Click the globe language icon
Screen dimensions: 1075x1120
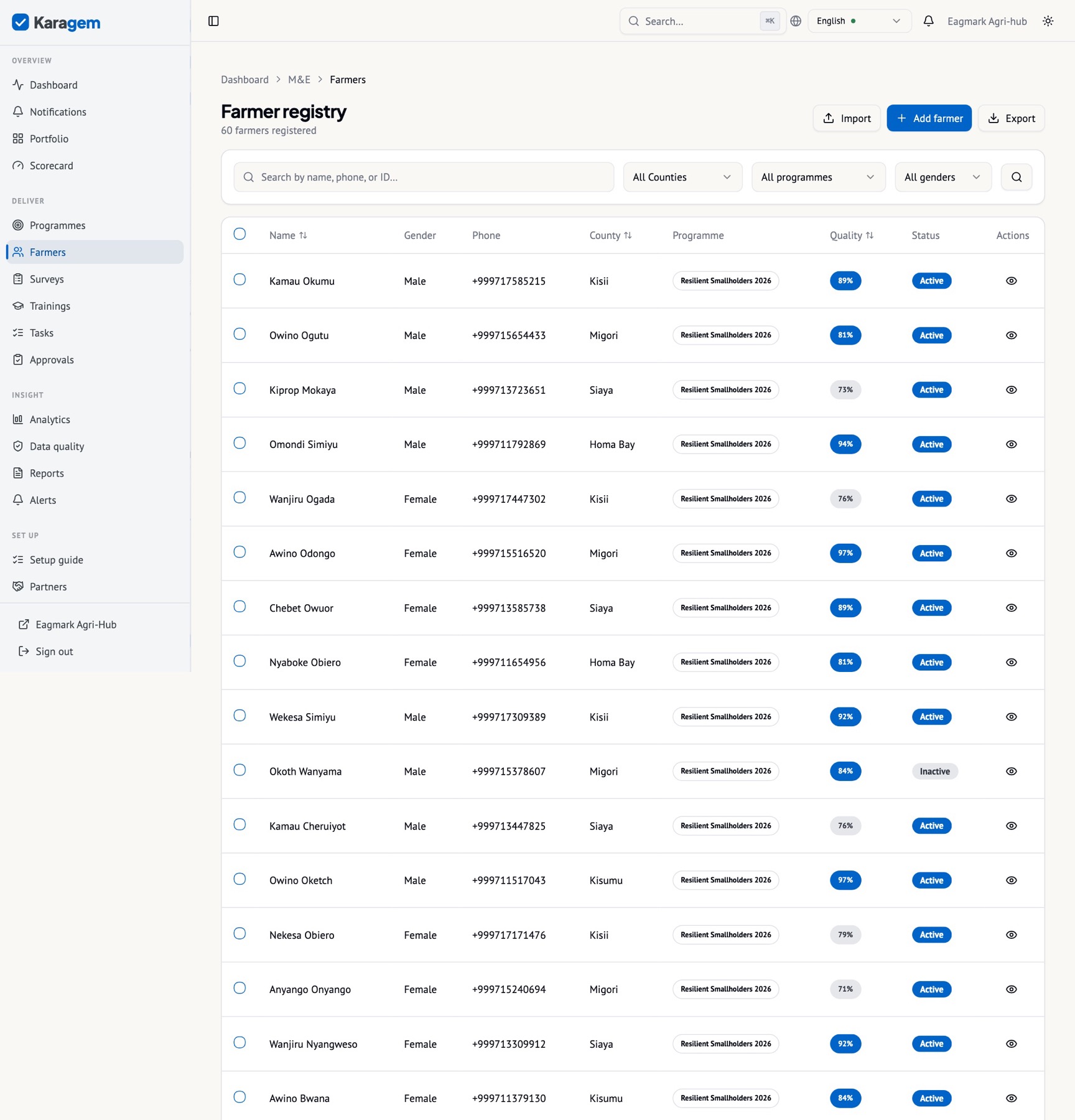click(795, 21)
